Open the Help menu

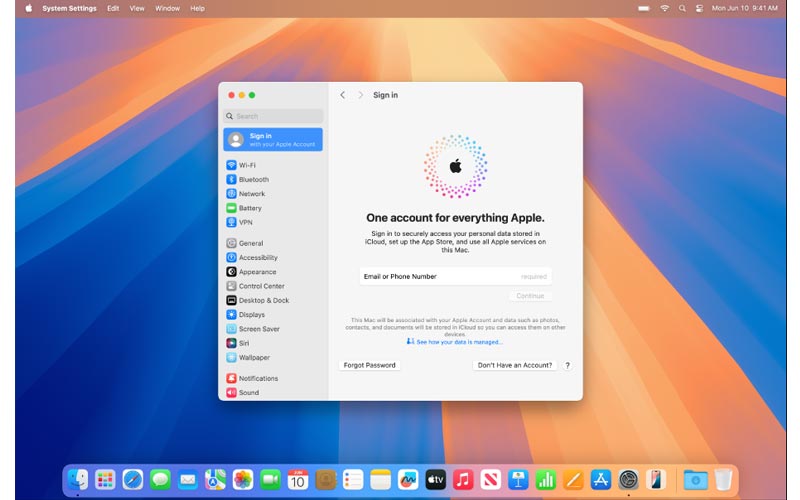click(197, 8)
